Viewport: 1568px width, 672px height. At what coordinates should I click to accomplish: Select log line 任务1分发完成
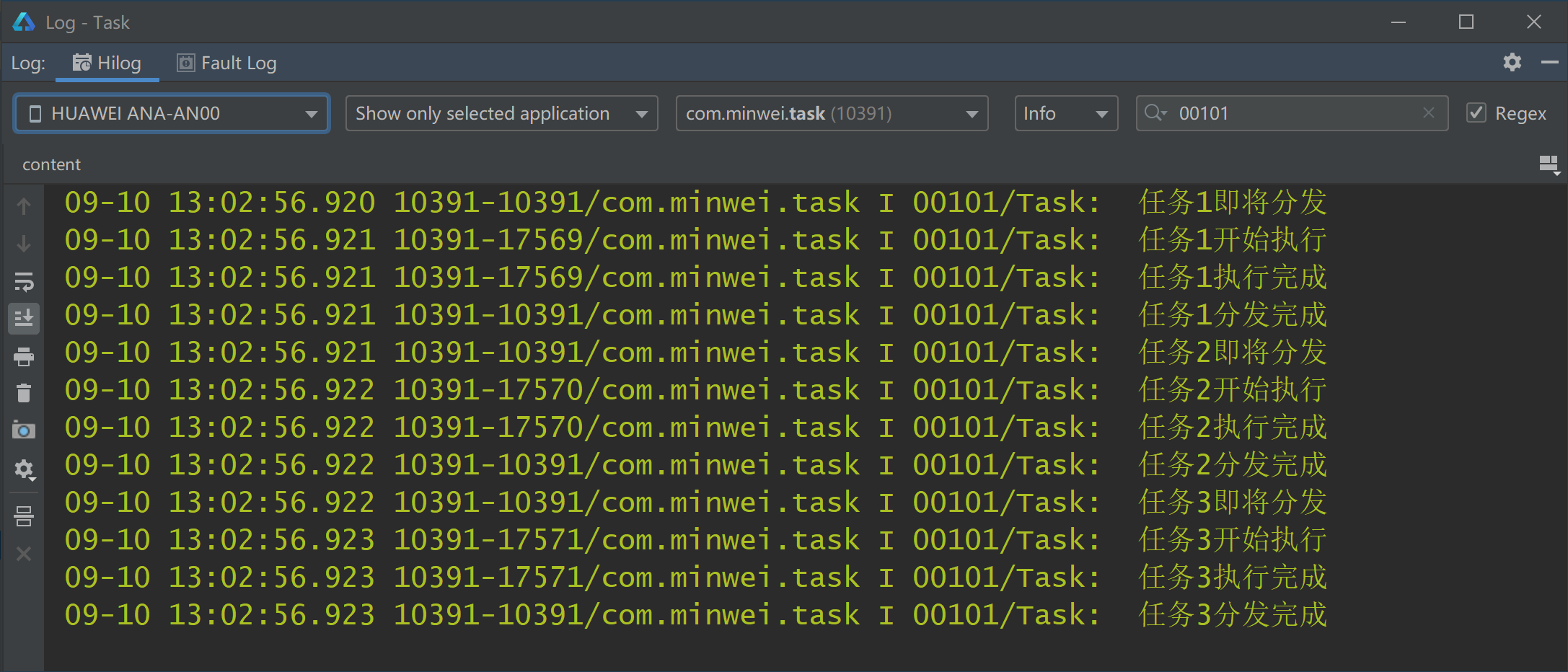pos(695,315)
